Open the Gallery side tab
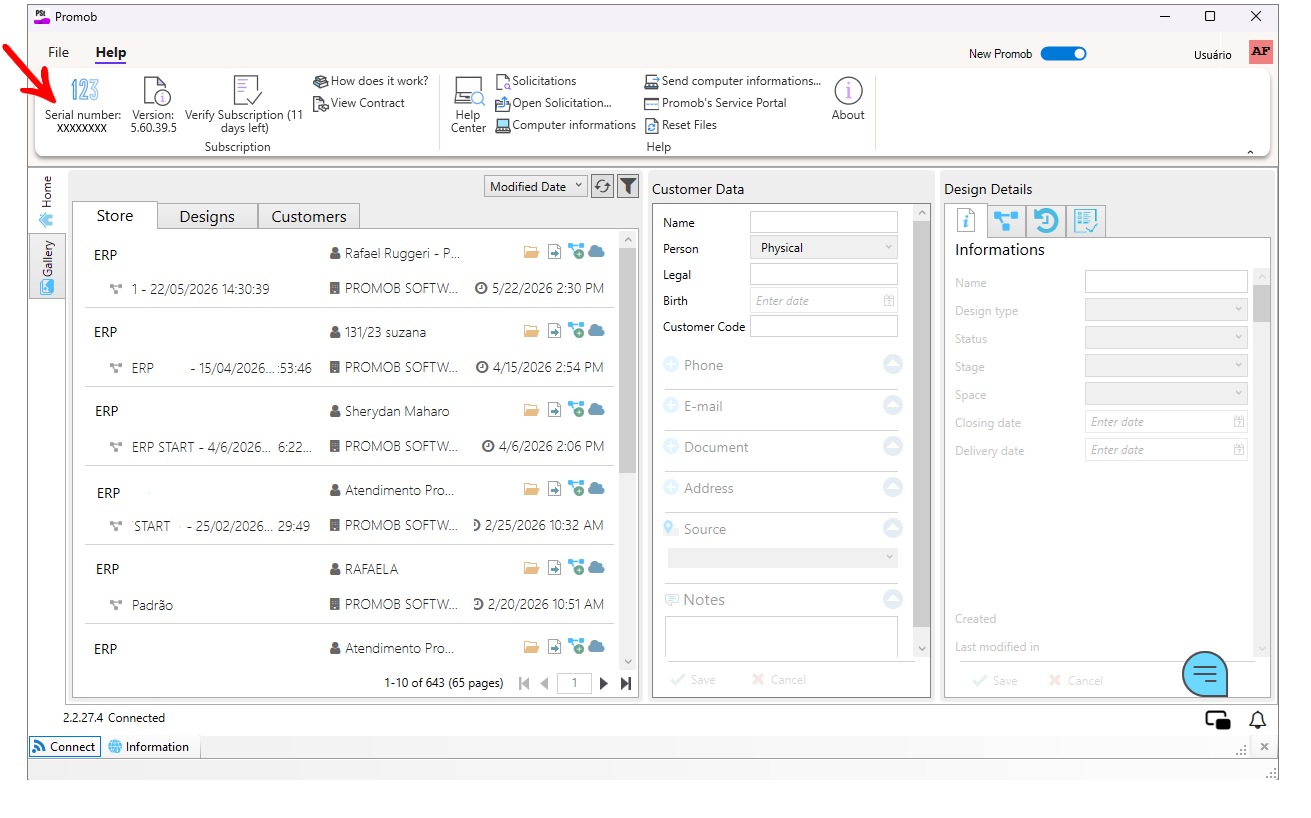The image size is (1311, 818). [x=47, y=267]
